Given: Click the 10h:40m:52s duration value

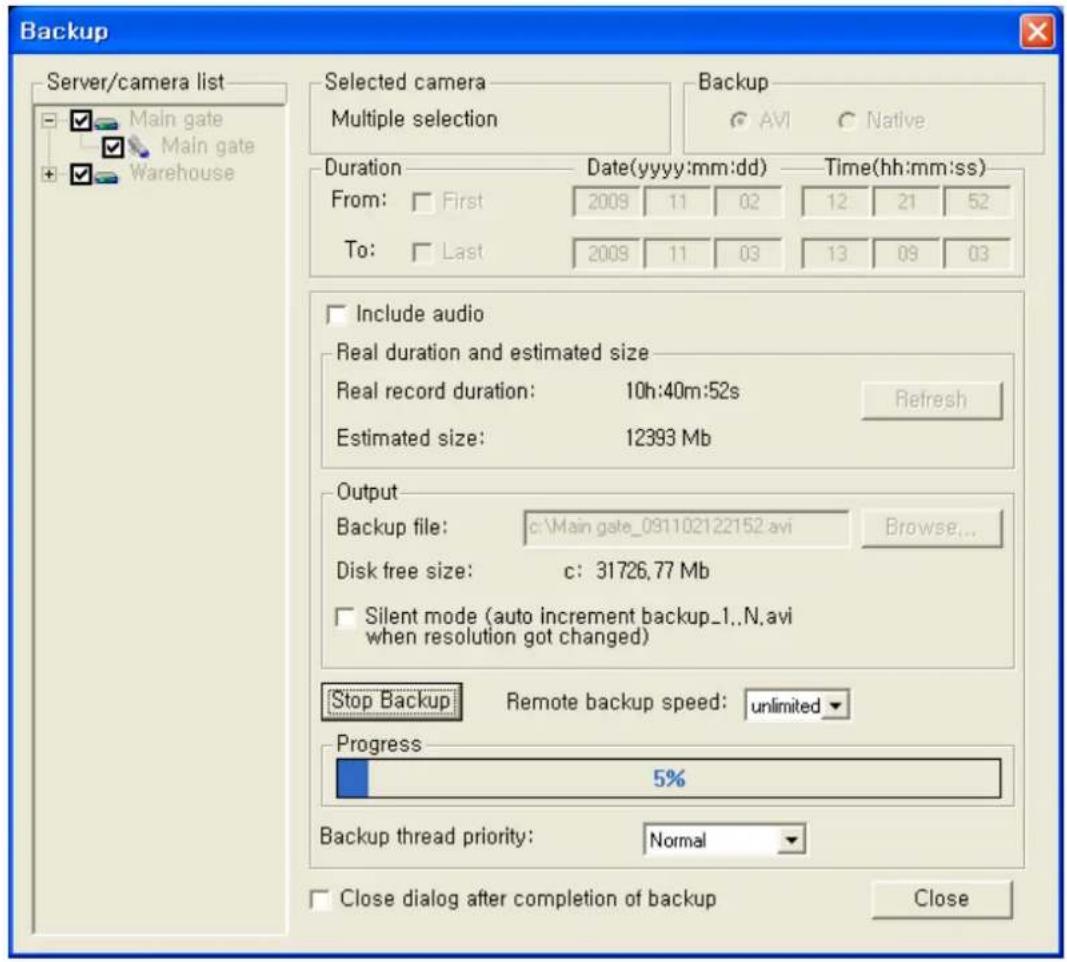Looking at the screenshot, I should (683, 391).
